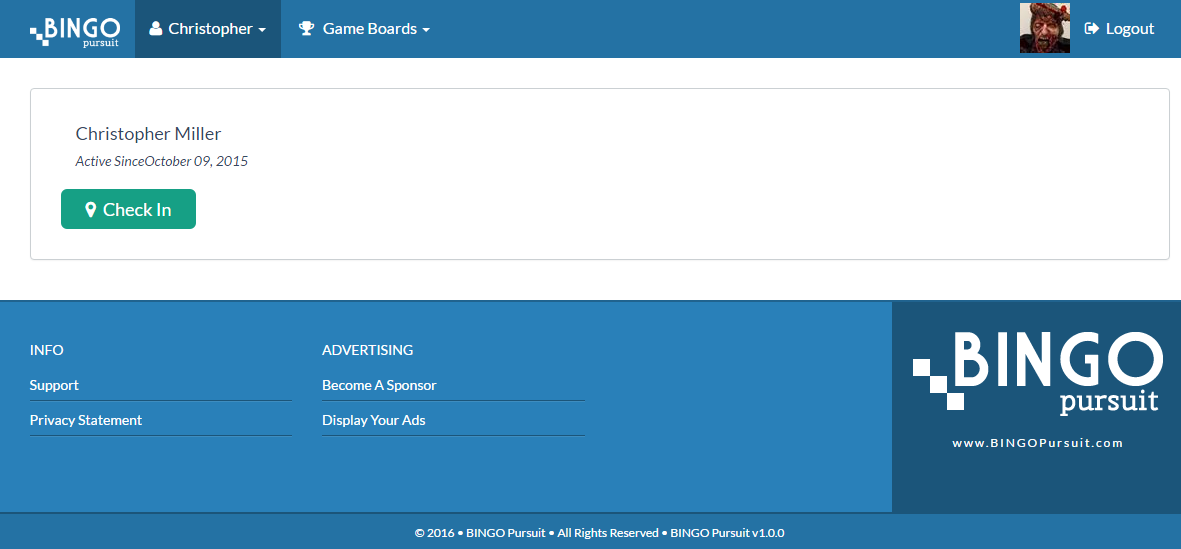1181x549 pixels.
Task: Open the Game Boards menu
Action: point(369,29)
